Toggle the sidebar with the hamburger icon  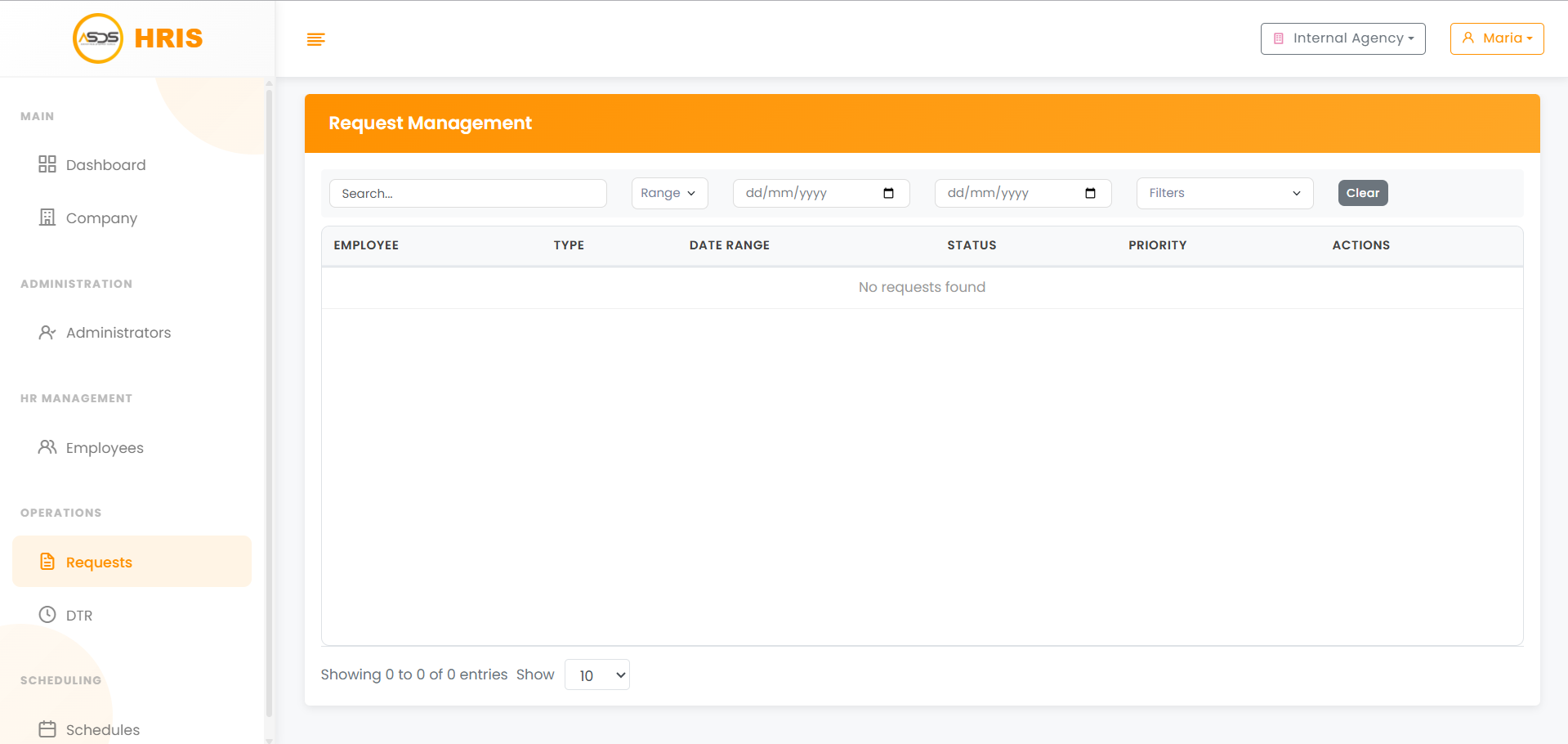315,38
